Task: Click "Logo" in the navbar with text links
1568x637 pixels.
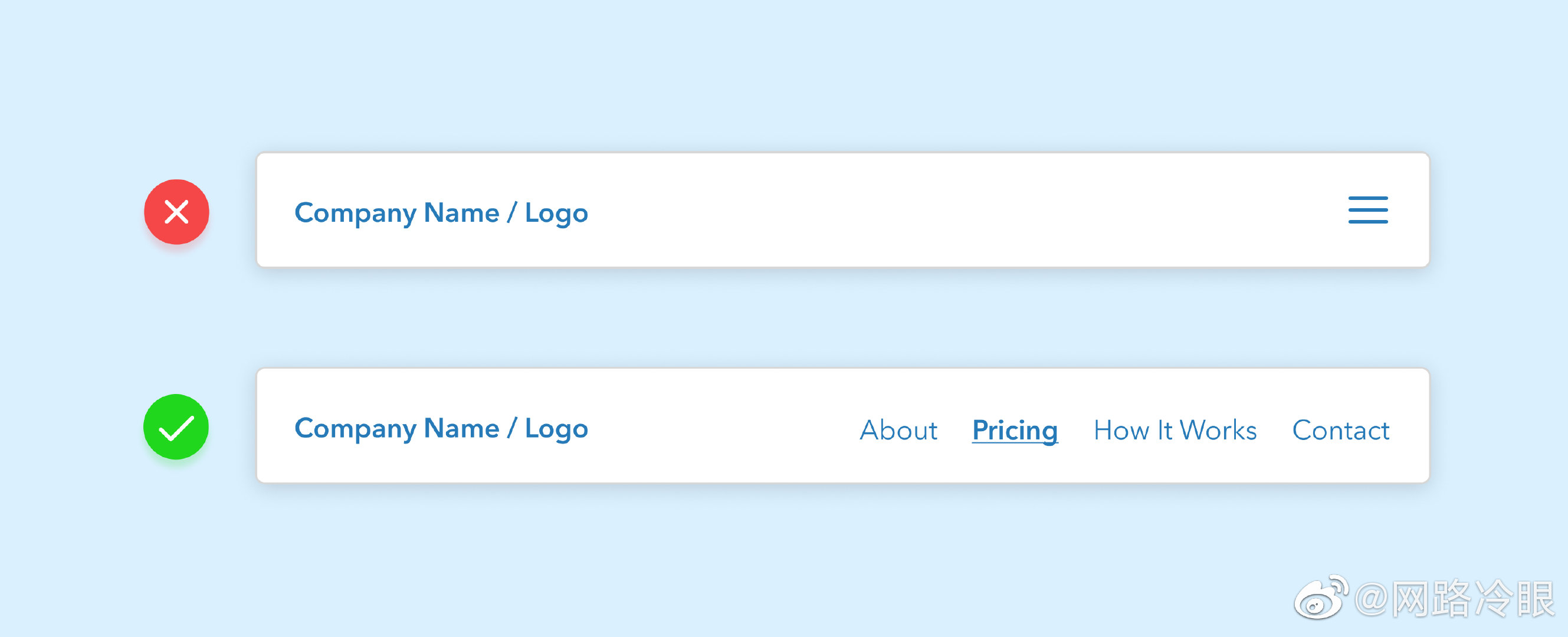Action: [556, 428]
